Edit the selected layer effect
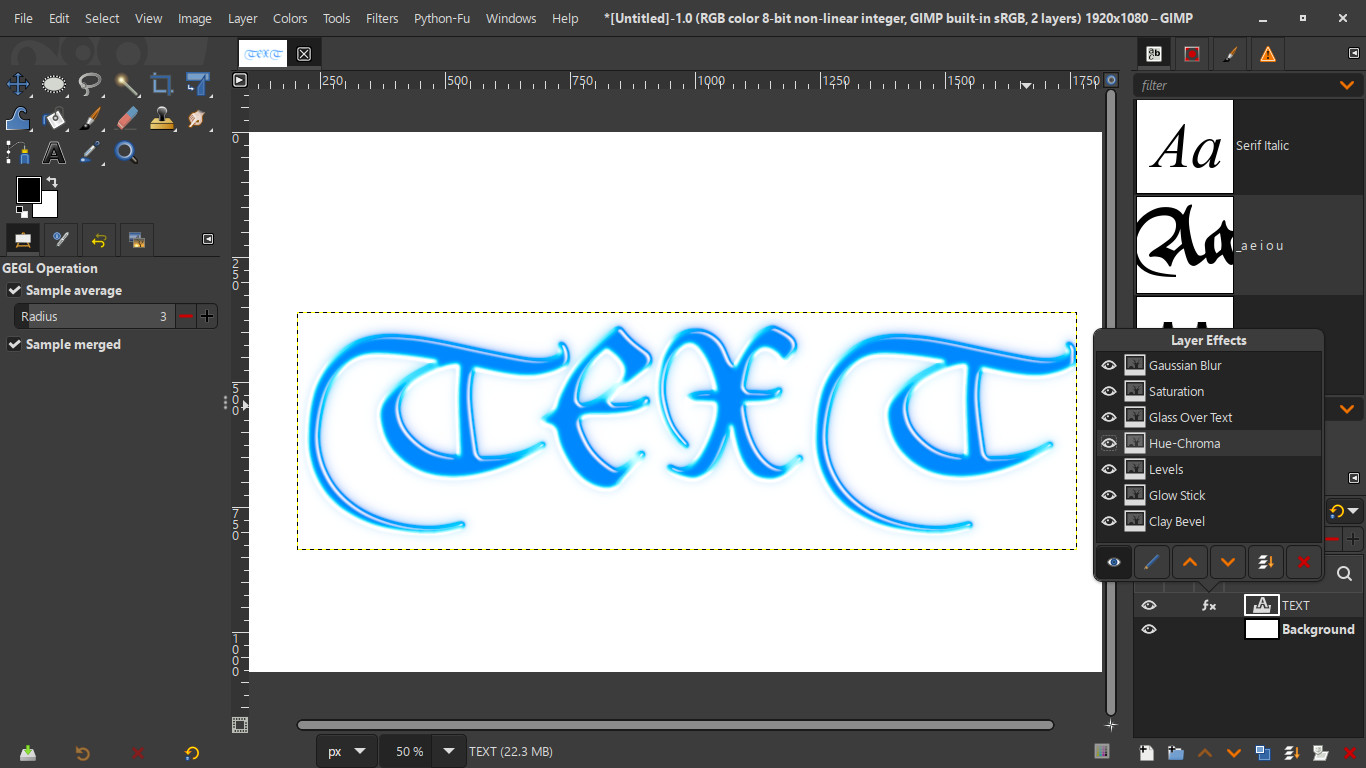This screenshot has height=768, width=1366. 1152,562
